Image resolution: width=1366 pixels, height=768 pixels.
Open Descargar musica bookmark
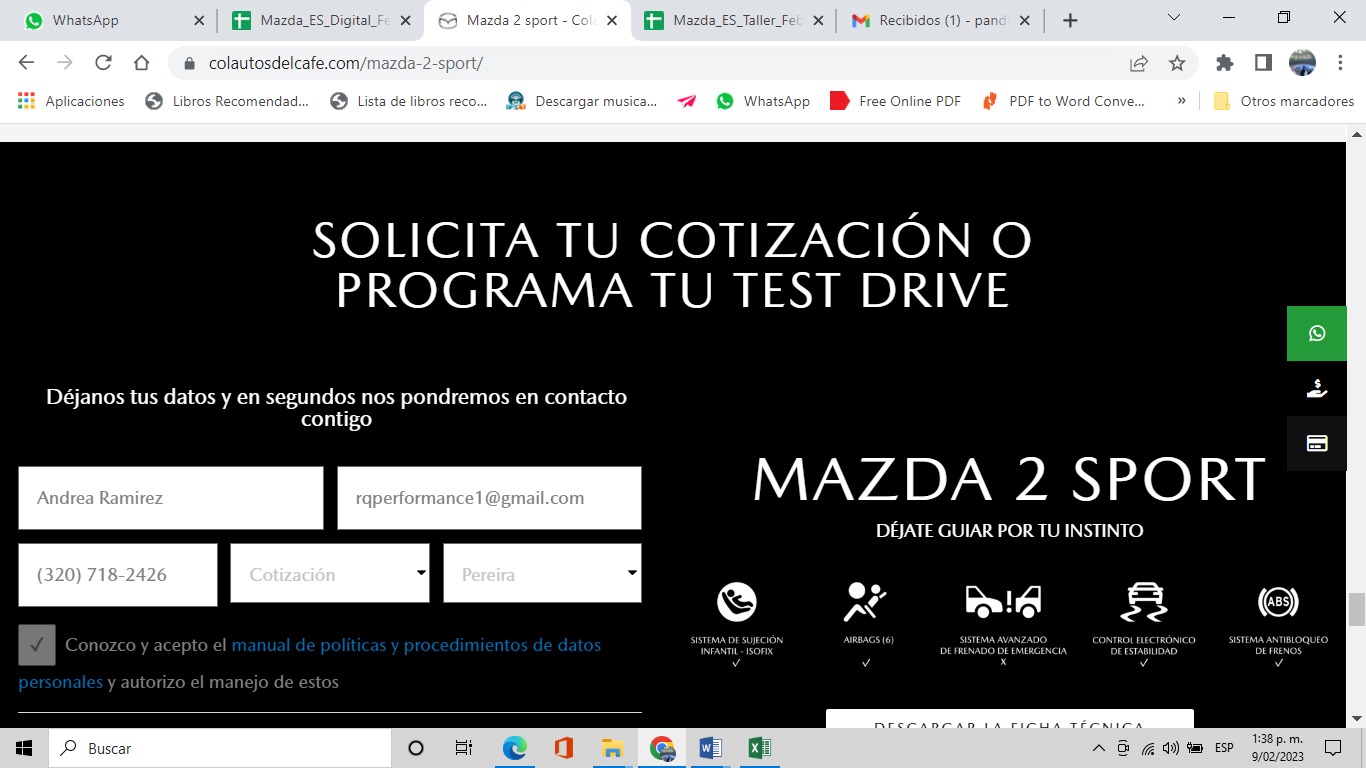tap(582, 101)
